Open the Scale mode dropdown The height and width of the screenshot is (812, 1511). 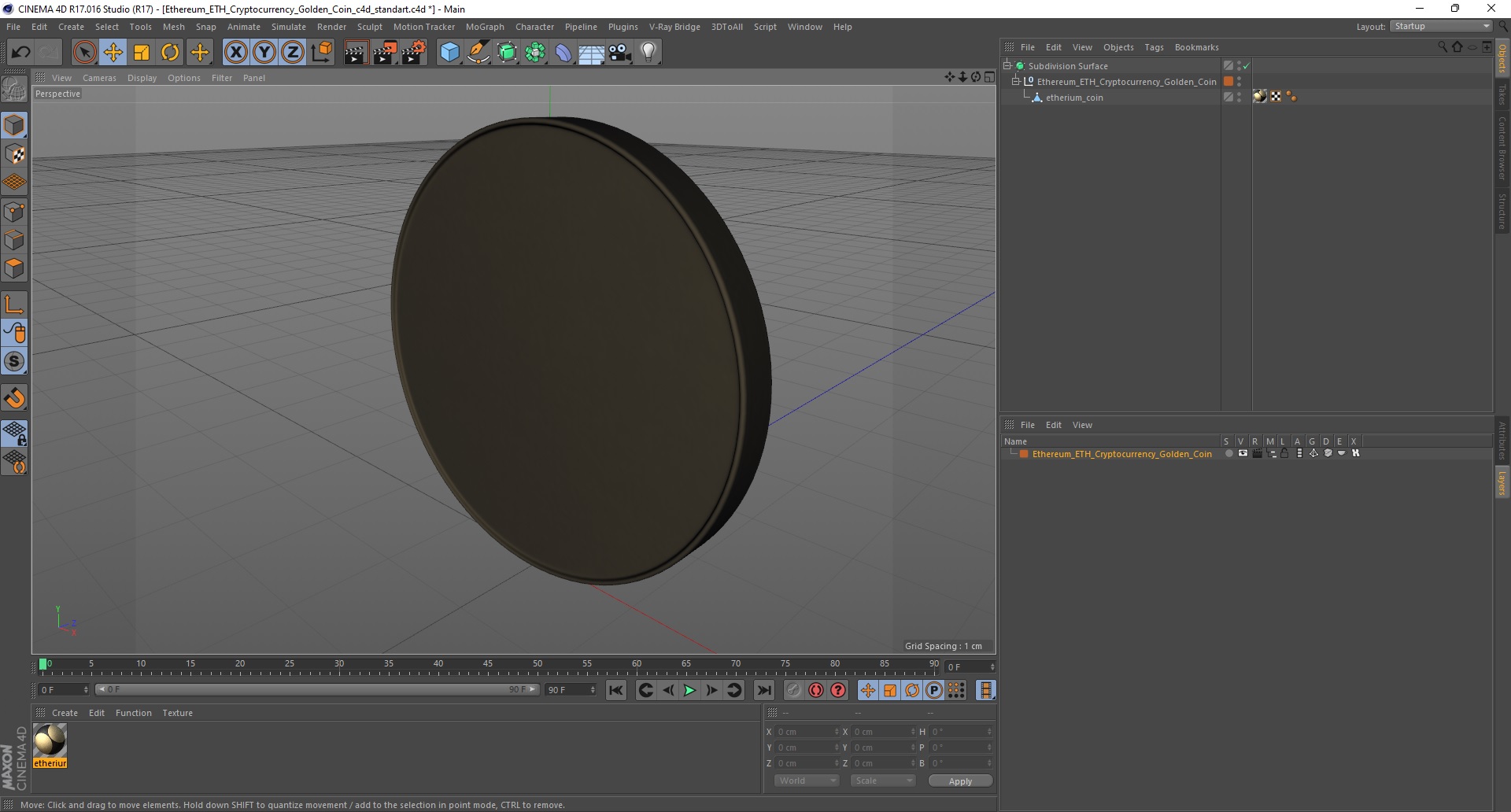[882, 781]
